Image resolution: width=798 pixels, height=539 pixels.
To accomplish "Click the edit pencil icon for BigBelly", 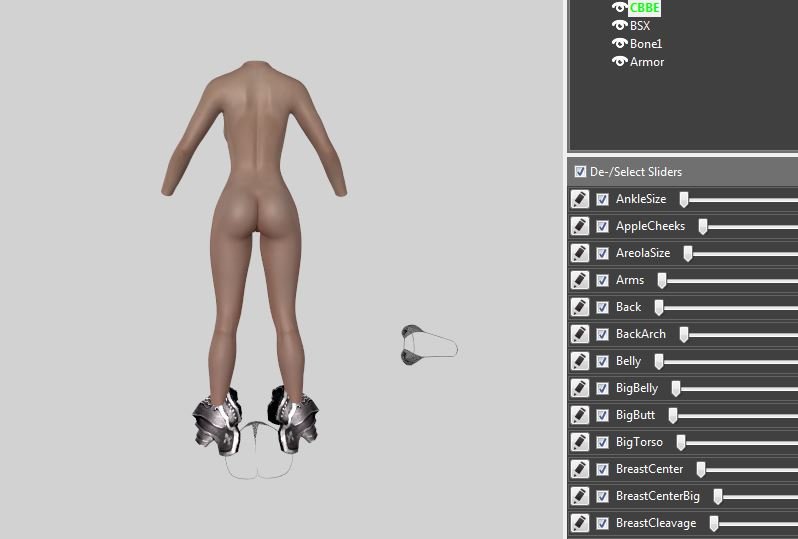I will 580,388.
